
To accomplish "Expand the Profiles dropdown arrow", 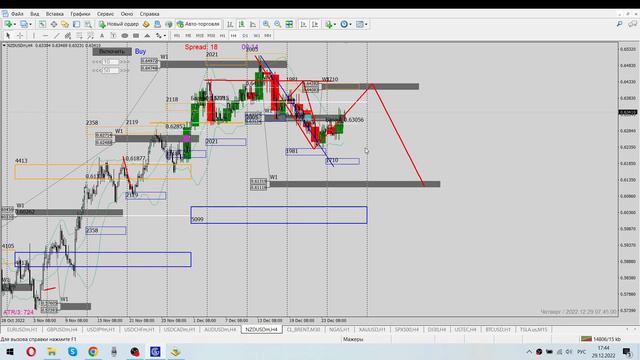I will point(31,24).
